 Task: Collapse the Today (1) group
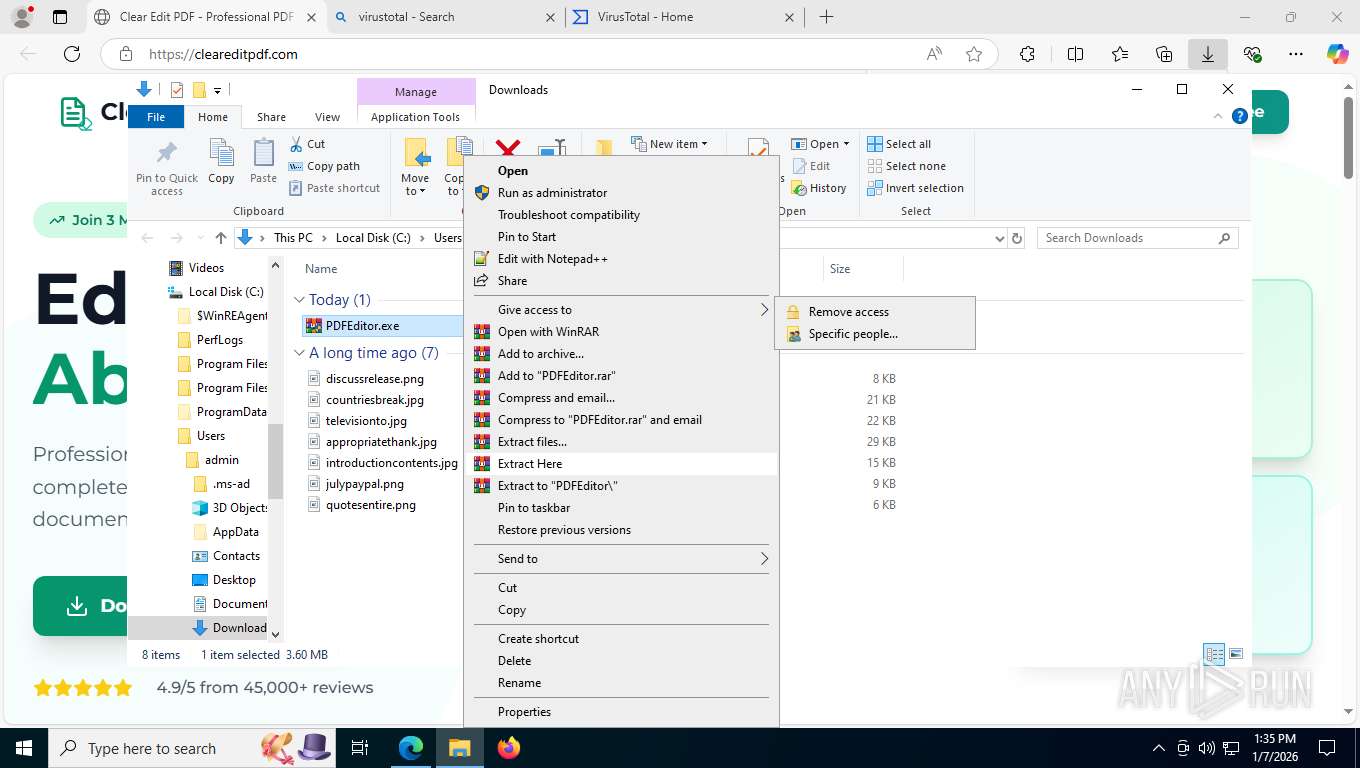click(299, 300)
